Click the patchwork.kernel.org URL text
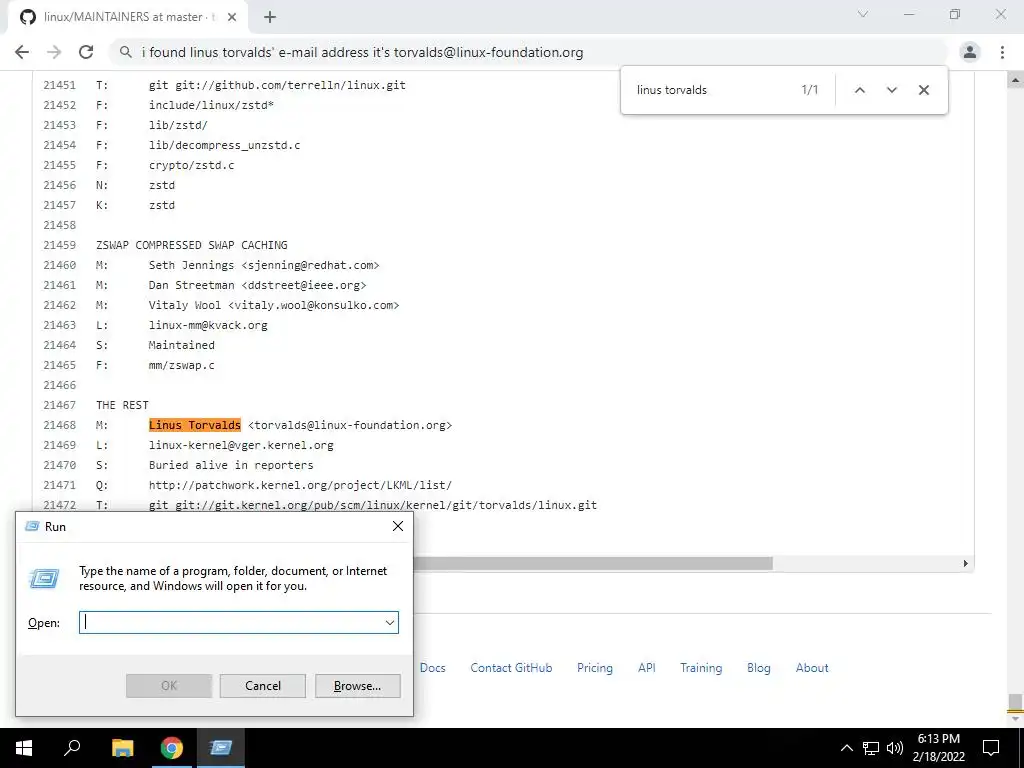Screen dimensions: 1024x768 coord(300,485)
